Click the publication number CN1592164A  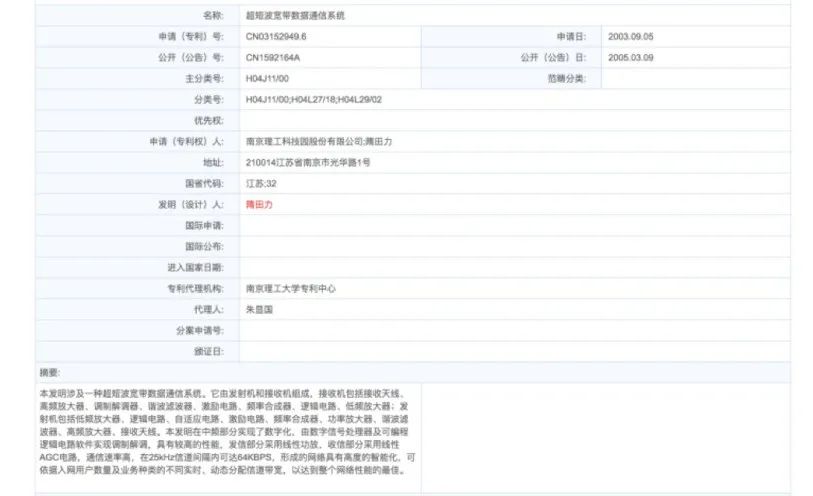273,58
